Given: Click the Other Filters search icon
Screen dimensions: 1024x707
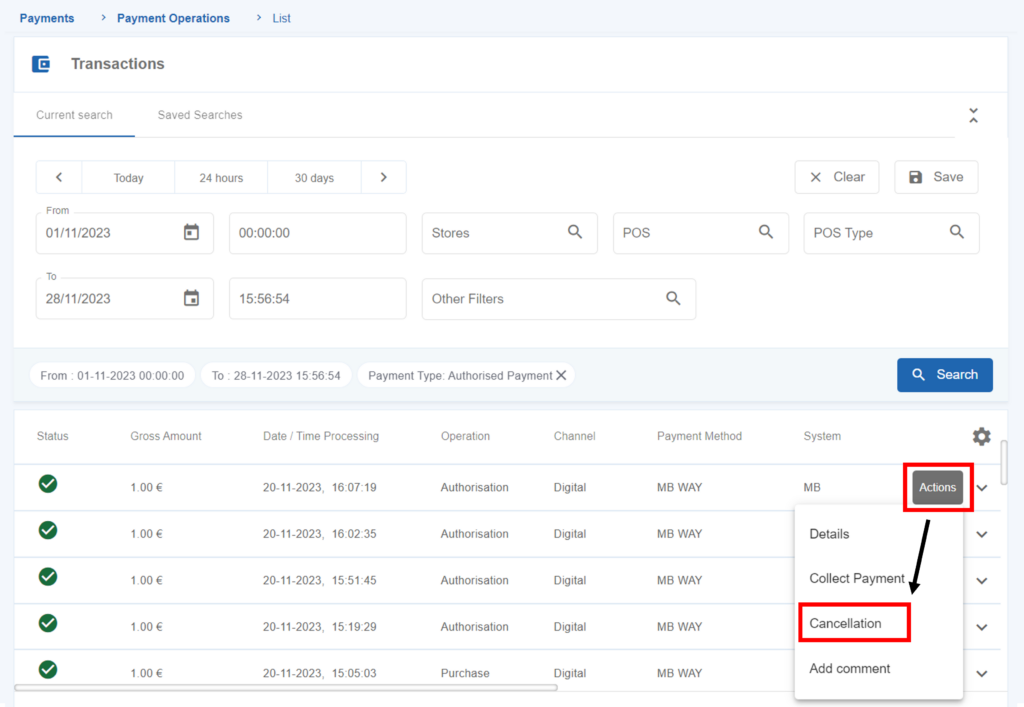Looking at the screenshot, I should pyautogui.click(x=673, y=298).
